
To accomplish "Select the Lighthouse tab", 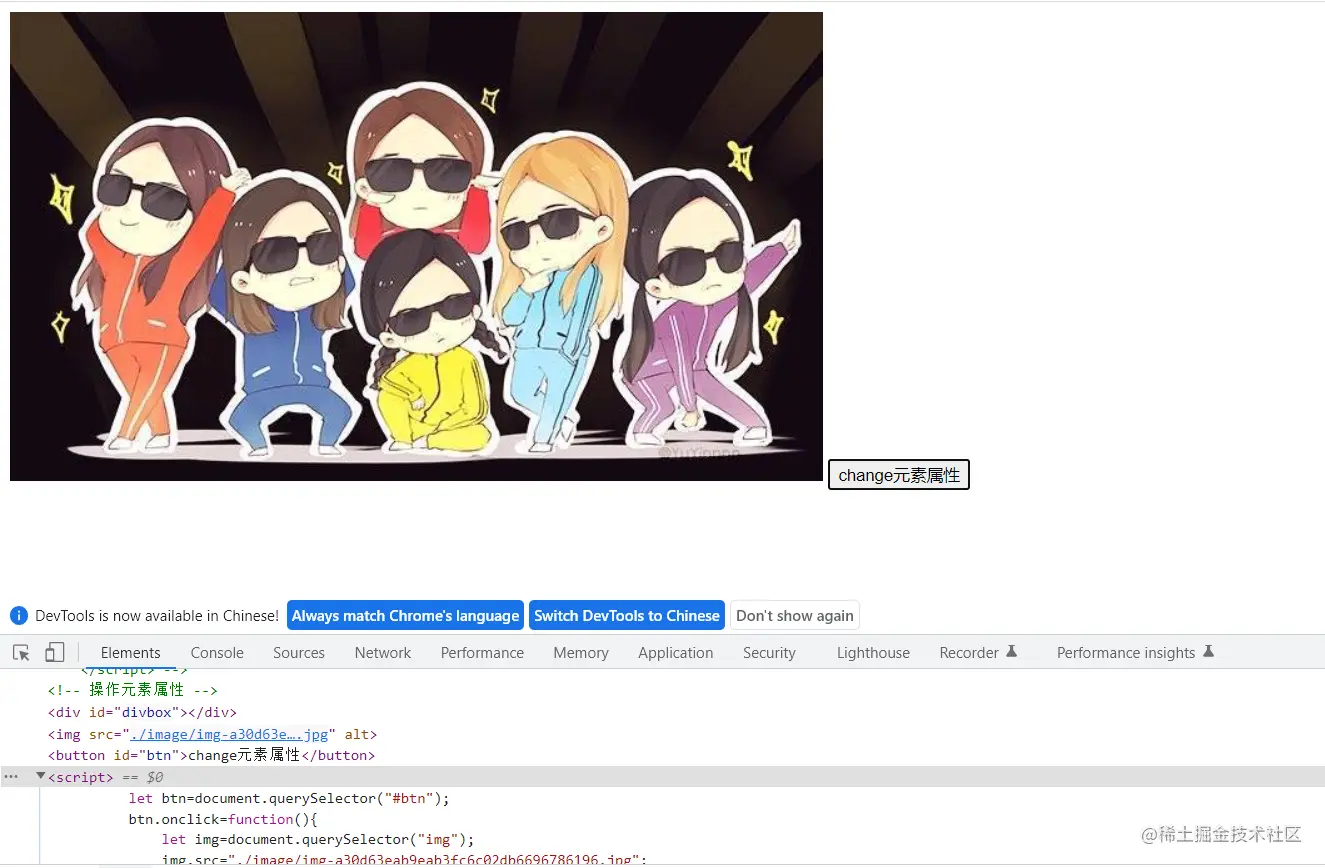I will tap(873, 653).
